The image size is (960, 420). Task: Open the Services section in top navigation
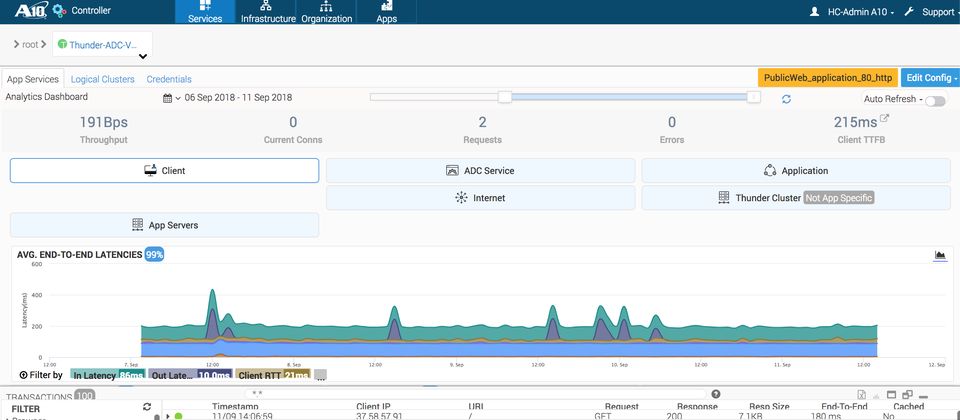coord(205,12)
